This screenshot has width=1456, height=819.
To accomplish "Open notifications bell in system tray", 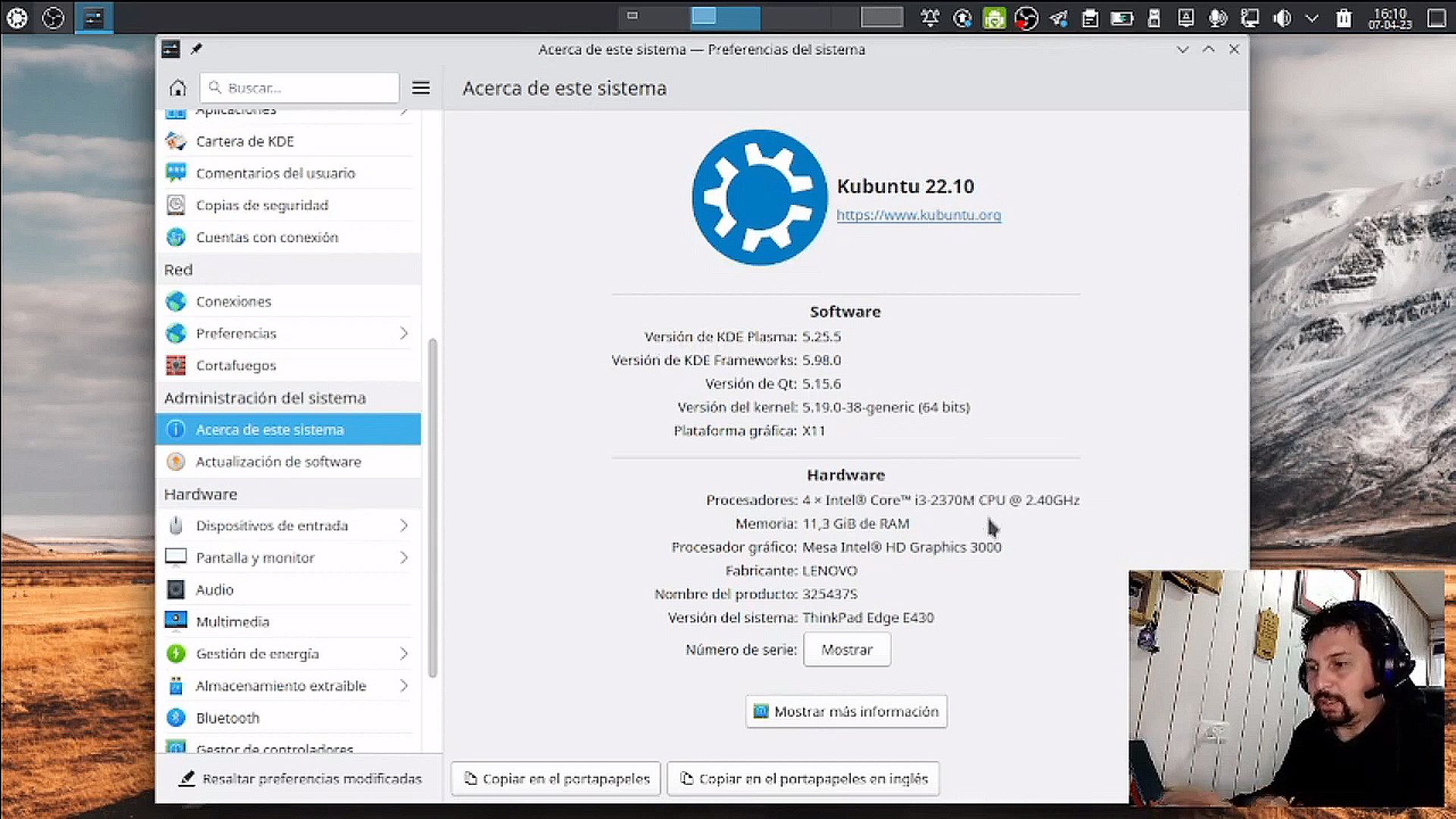I will 930,17.
